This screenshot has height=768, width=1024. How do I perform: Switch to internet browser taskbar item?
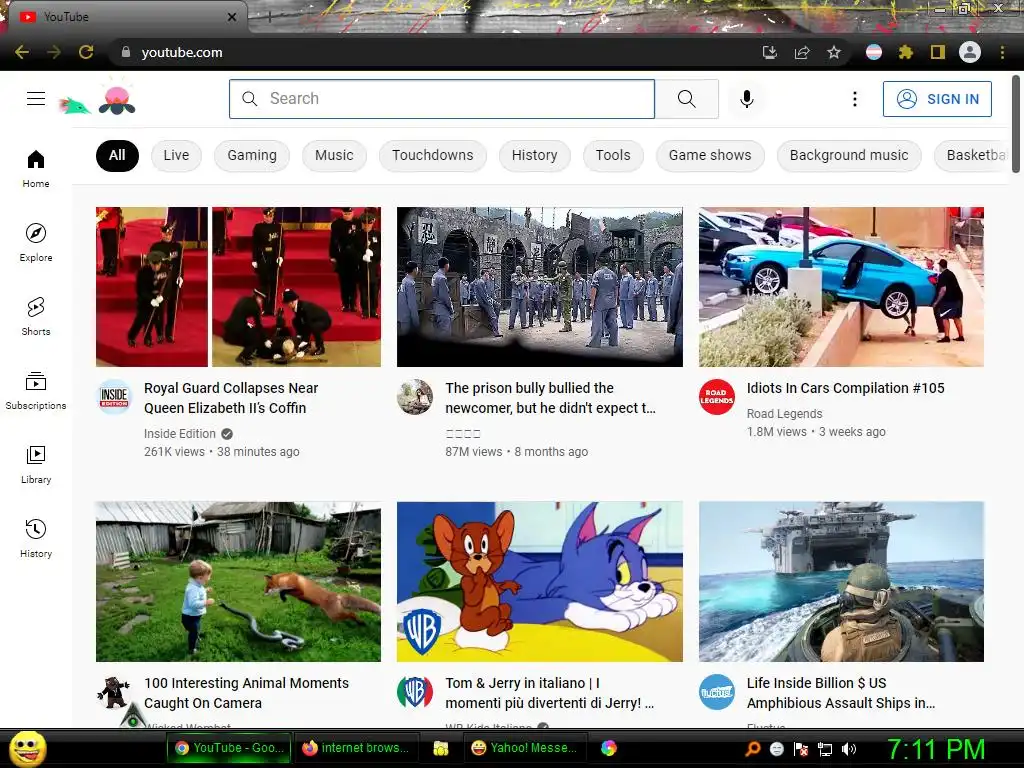coord(356,748)
